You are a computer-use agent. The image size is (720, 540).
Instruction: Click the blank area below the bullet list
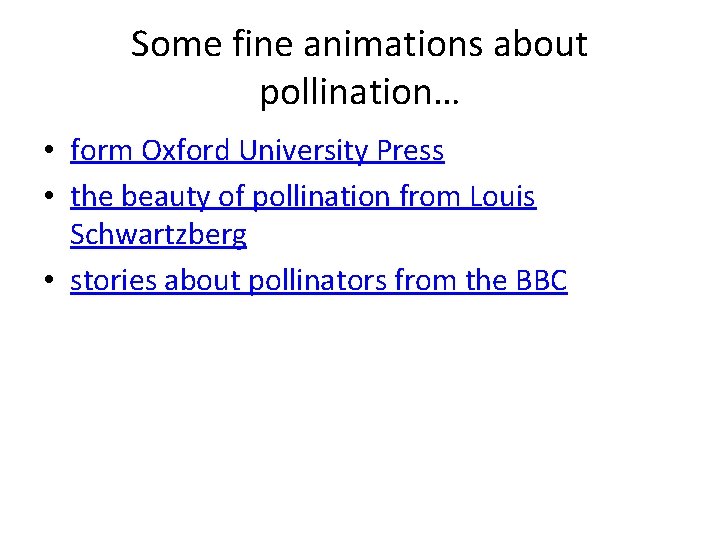(x=360, y=420)
